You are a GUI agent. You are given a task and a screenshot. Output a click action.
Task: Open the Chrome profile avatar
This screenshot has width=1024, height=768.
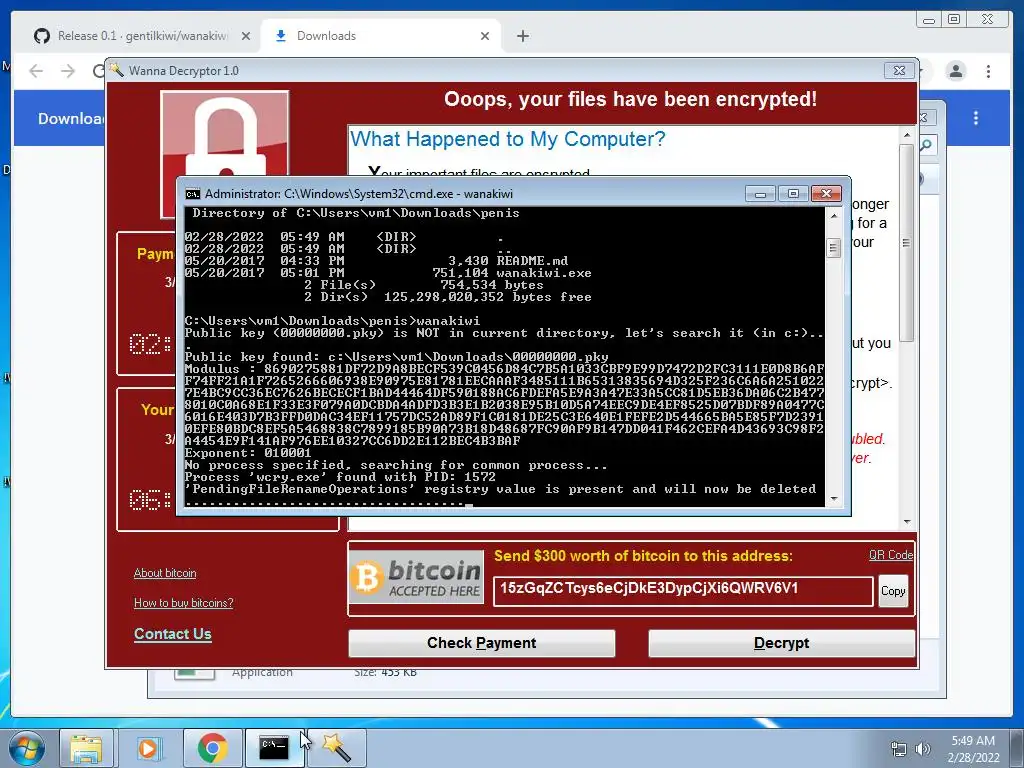tap(955, 71)
